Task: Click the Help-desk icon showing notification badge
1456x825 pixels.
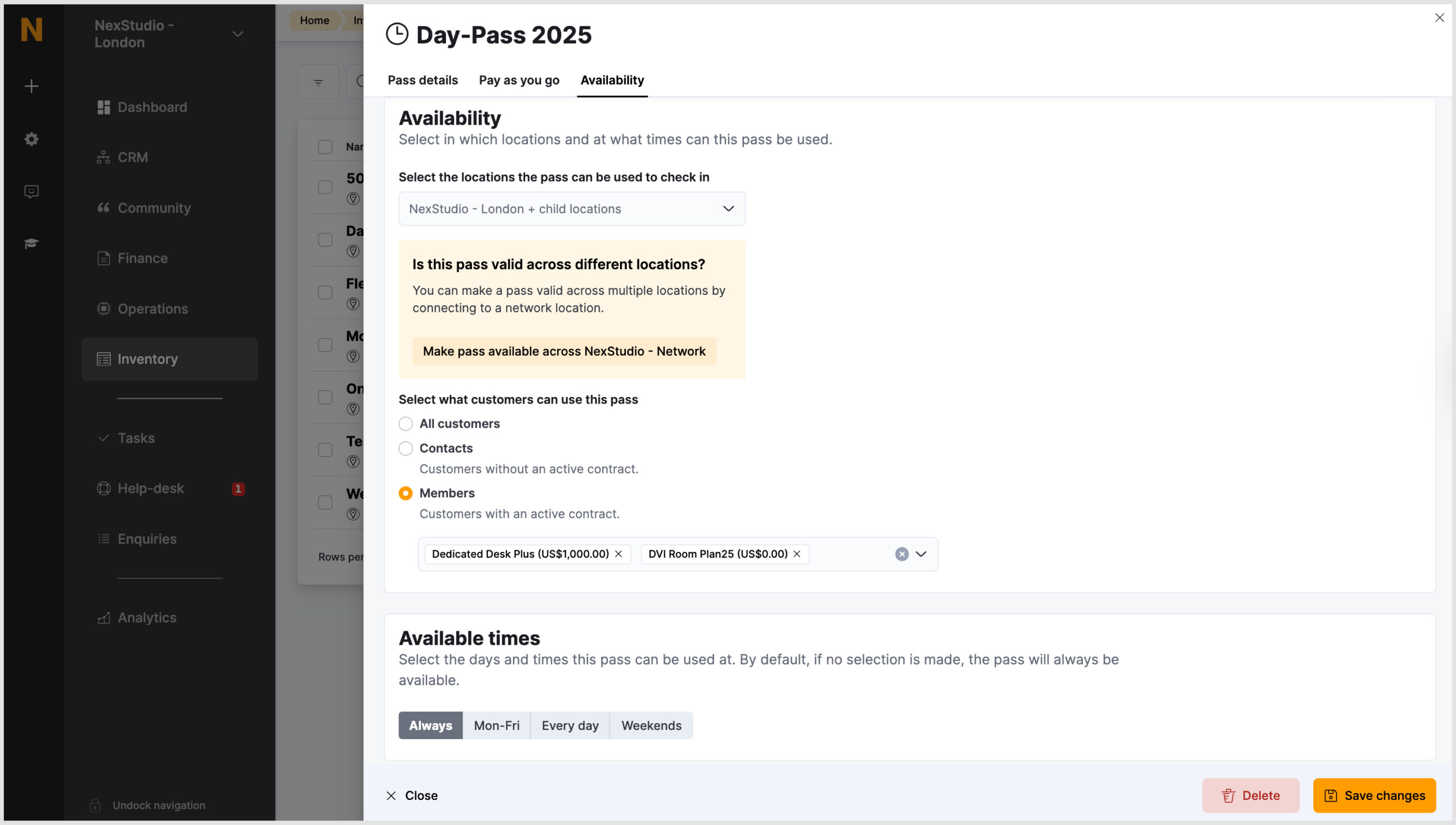Action: click(x=104, y=488)
